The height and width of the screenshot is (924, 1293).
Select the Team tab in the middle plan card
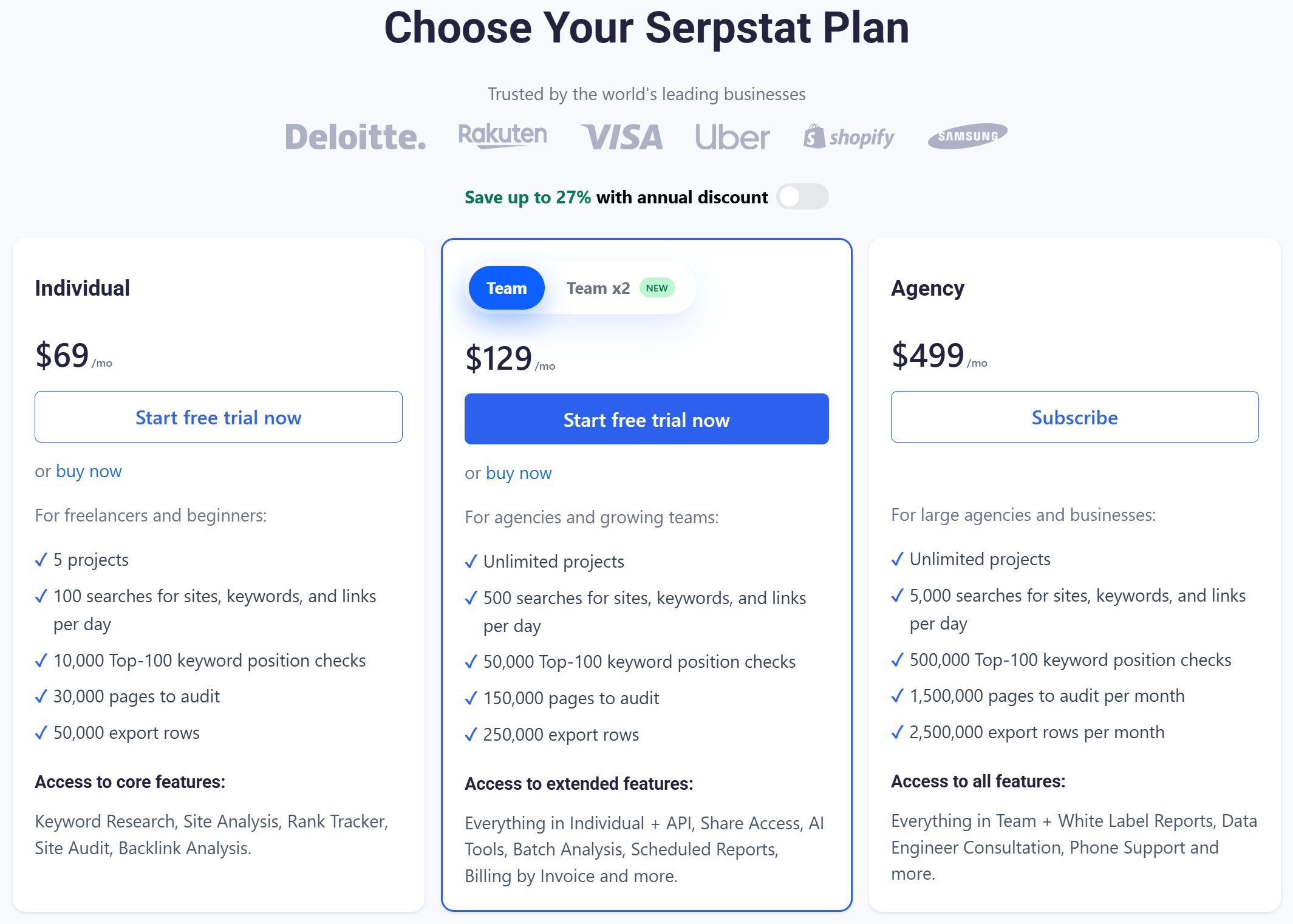pyautogui.click(x=506, y=288)
